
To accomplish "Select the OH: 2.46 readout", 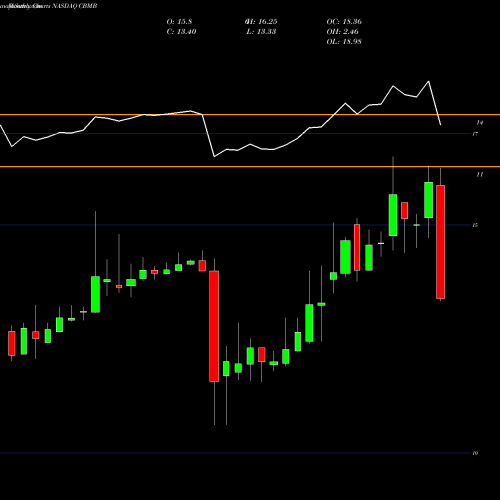I will (x=342, y=32).
